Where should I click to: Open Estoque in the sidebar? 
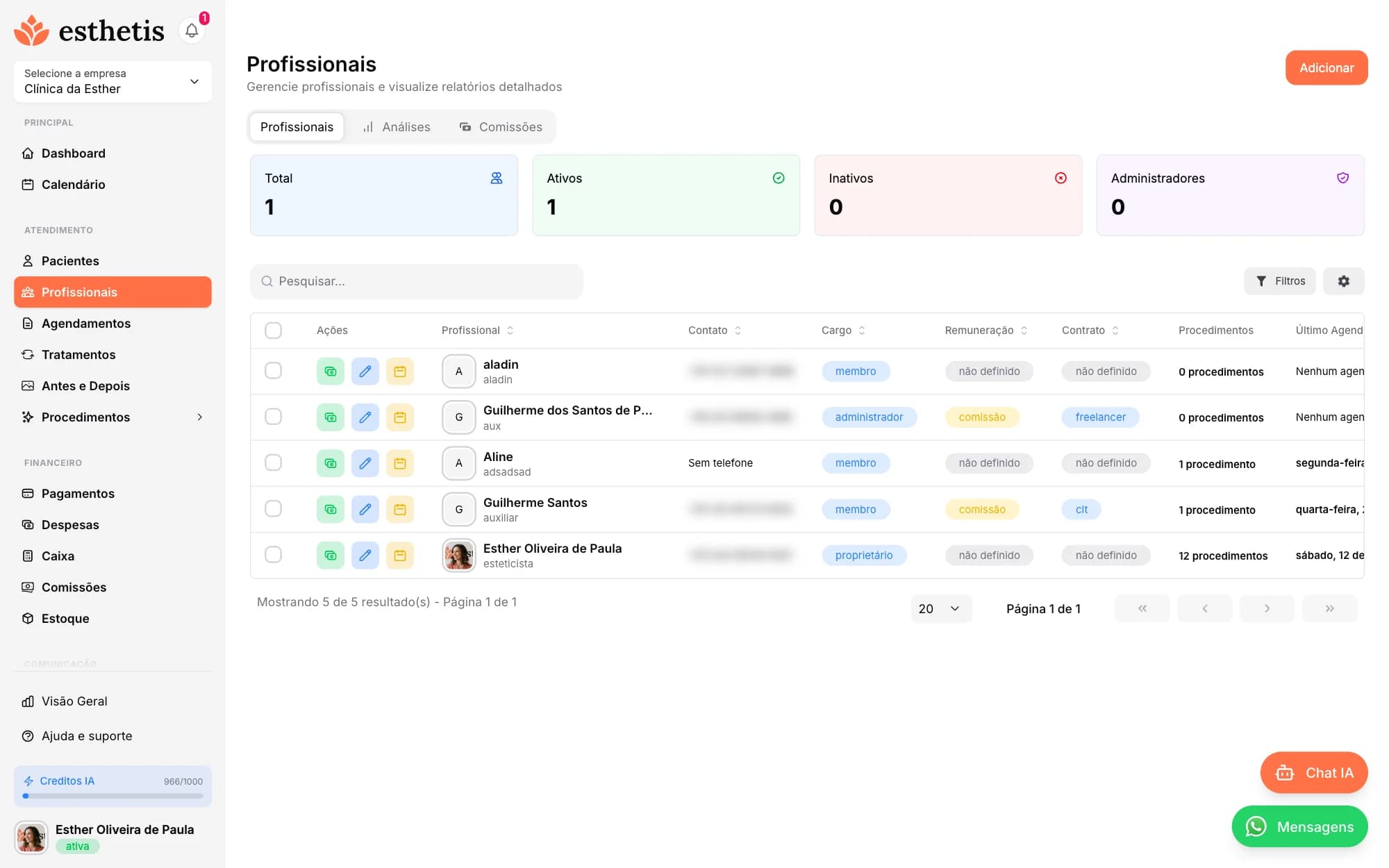click(x=113, y=619)
